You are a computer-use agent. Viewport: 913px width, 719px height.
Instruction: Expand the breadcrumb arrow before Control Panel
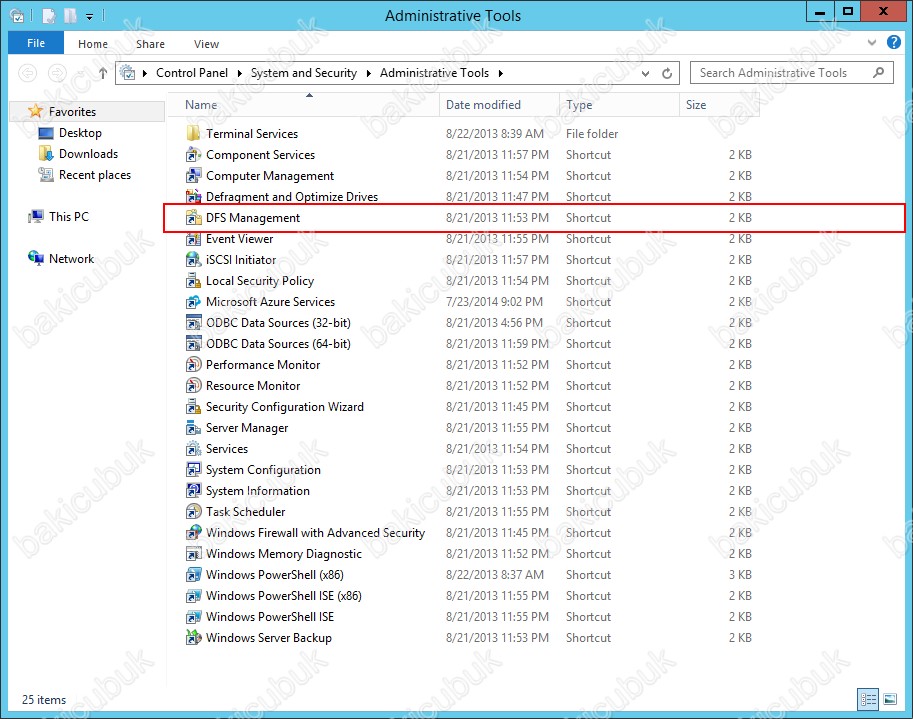(x=144, y=73)
